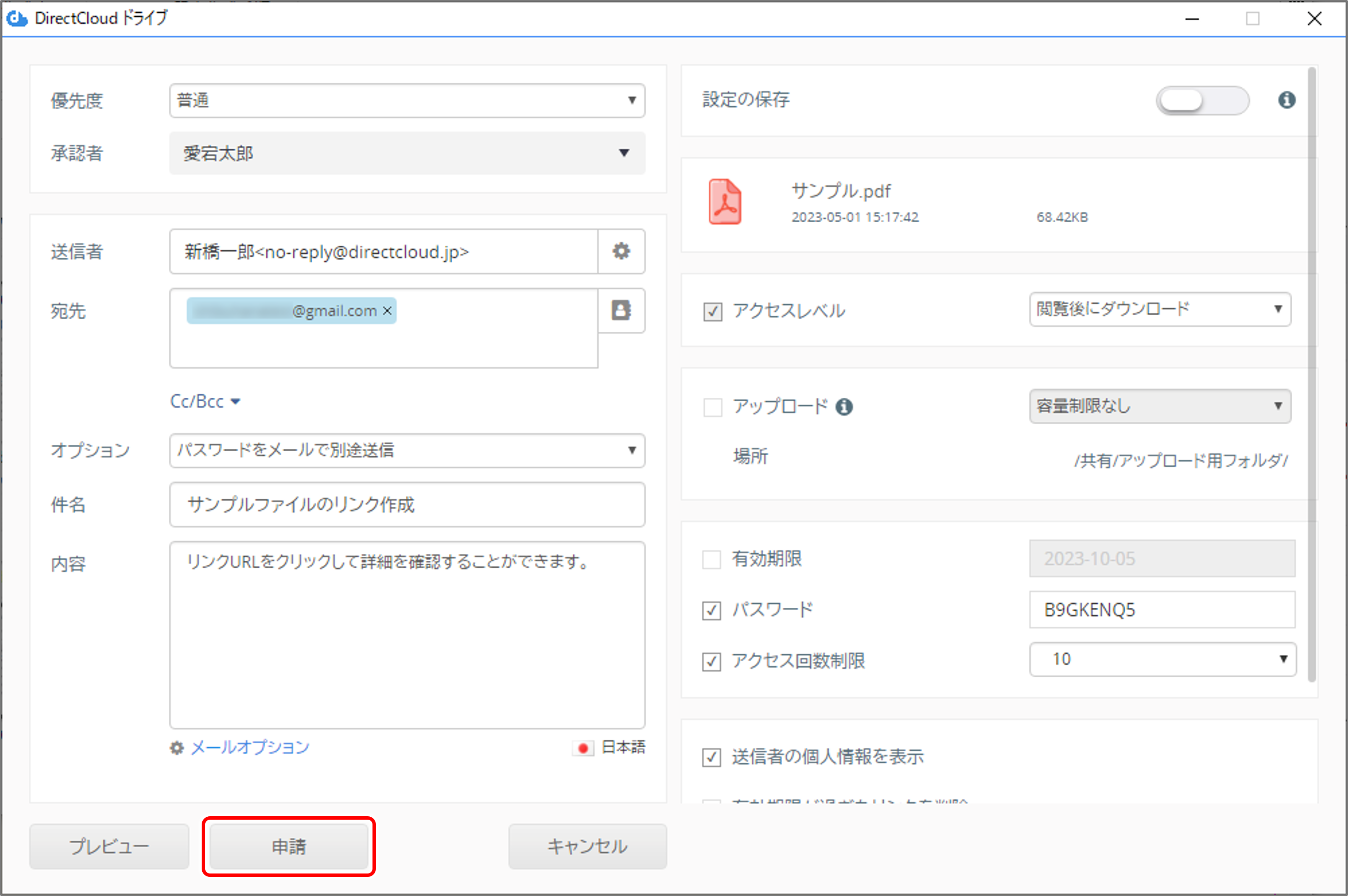Click the 日本語 language selector
This screenshot has width=1348, height=896.
click(x=624, y=747)
